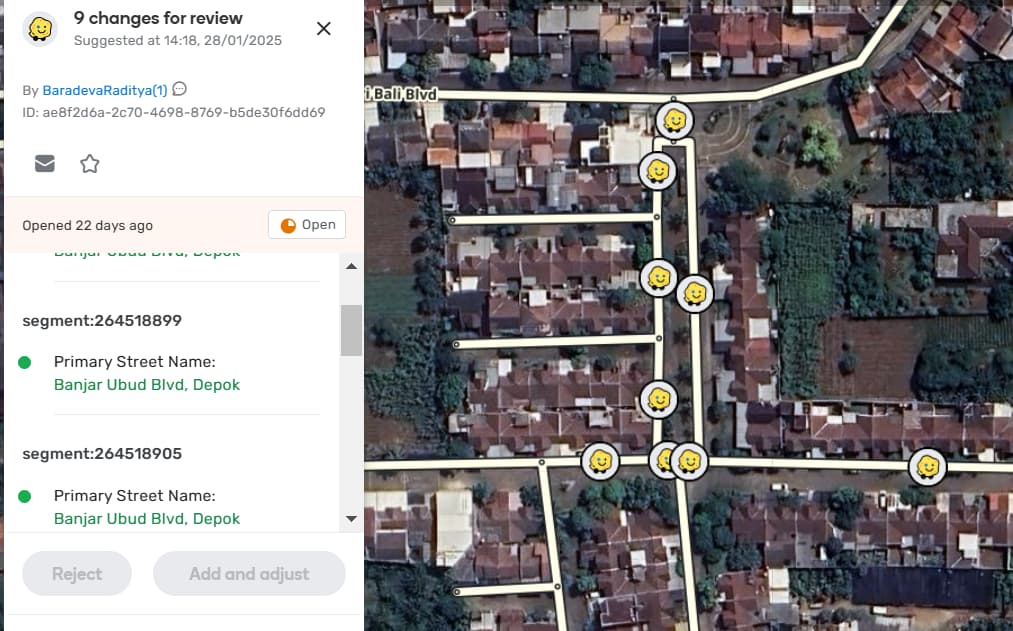Select the diagonal road segment heading northeast from Bali Blvd
This screenshot has width=1013, height=631.
coord(881,32)
